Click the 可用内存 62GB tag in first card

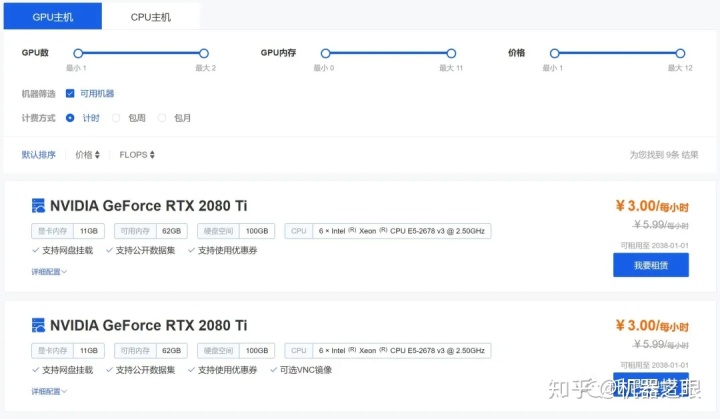pos(151,231)
